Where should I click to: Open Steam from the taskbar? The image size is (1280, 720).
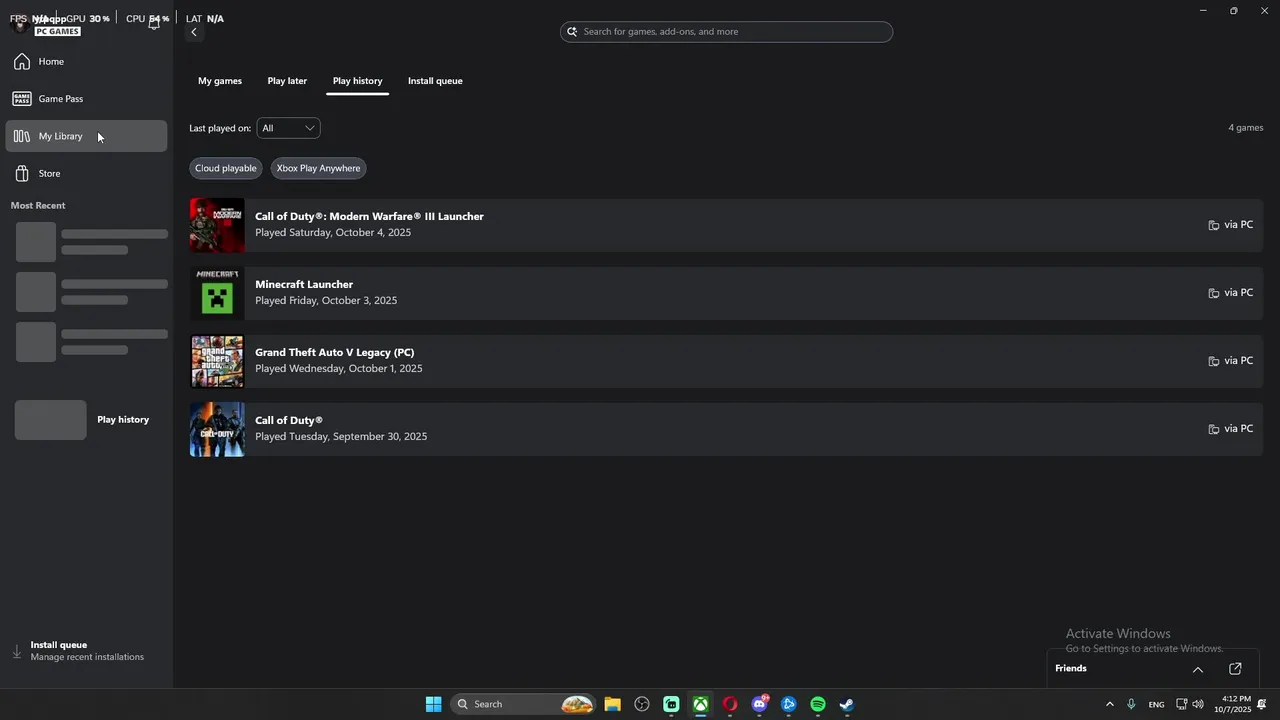[x=847, y=704]
